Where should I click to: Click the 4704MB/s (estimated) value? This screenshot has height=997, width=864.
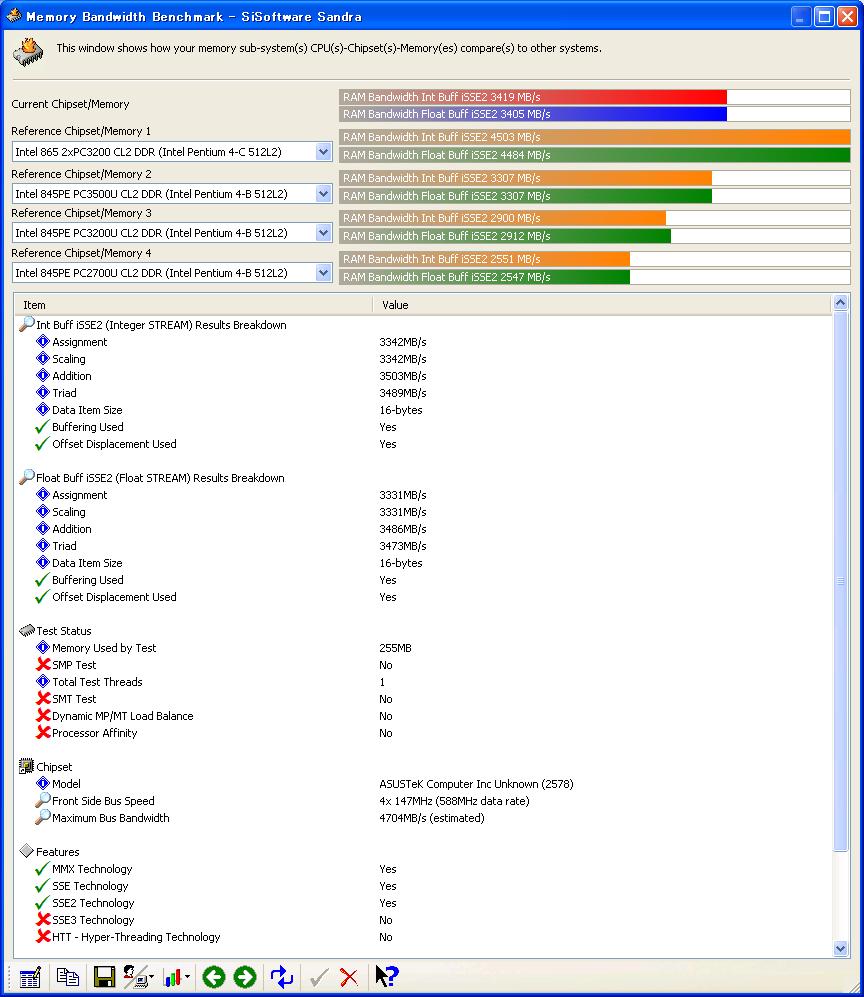tap(432, 818)
